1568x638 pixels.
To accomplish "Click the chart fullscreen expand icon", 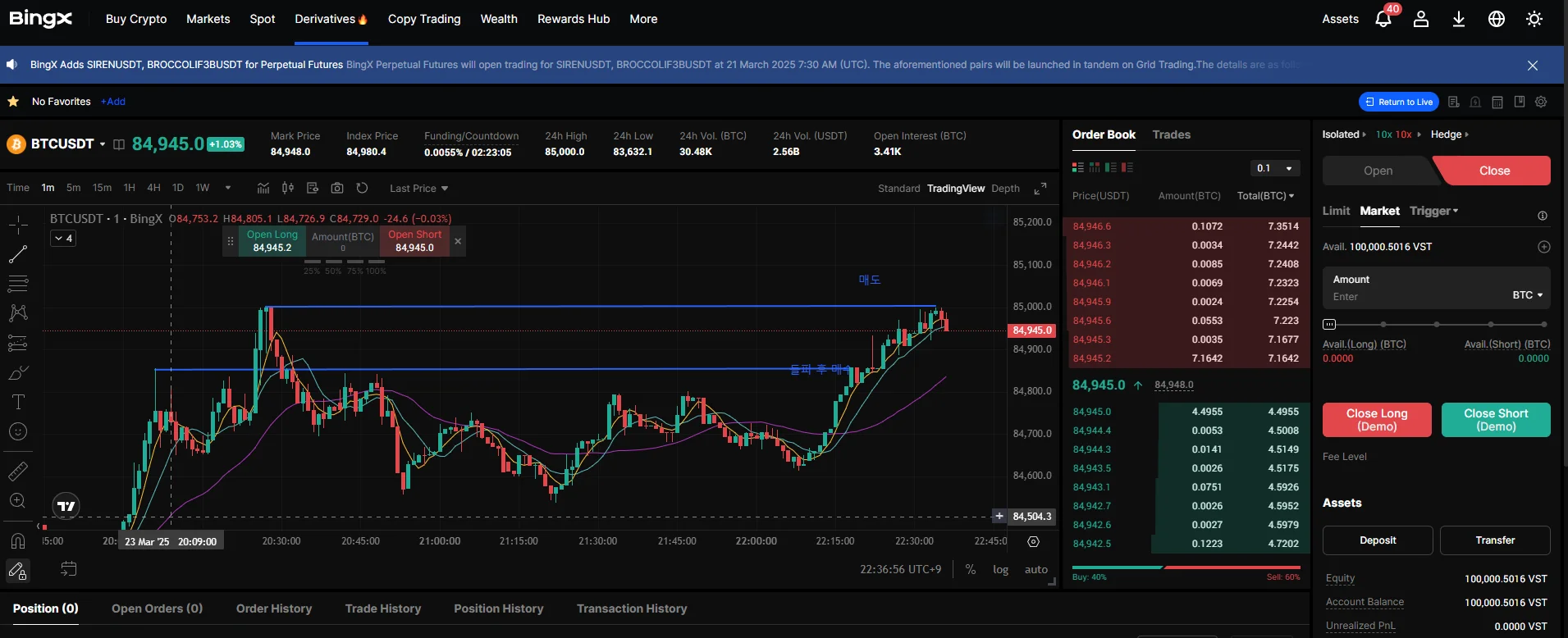I will point(1040,189).
